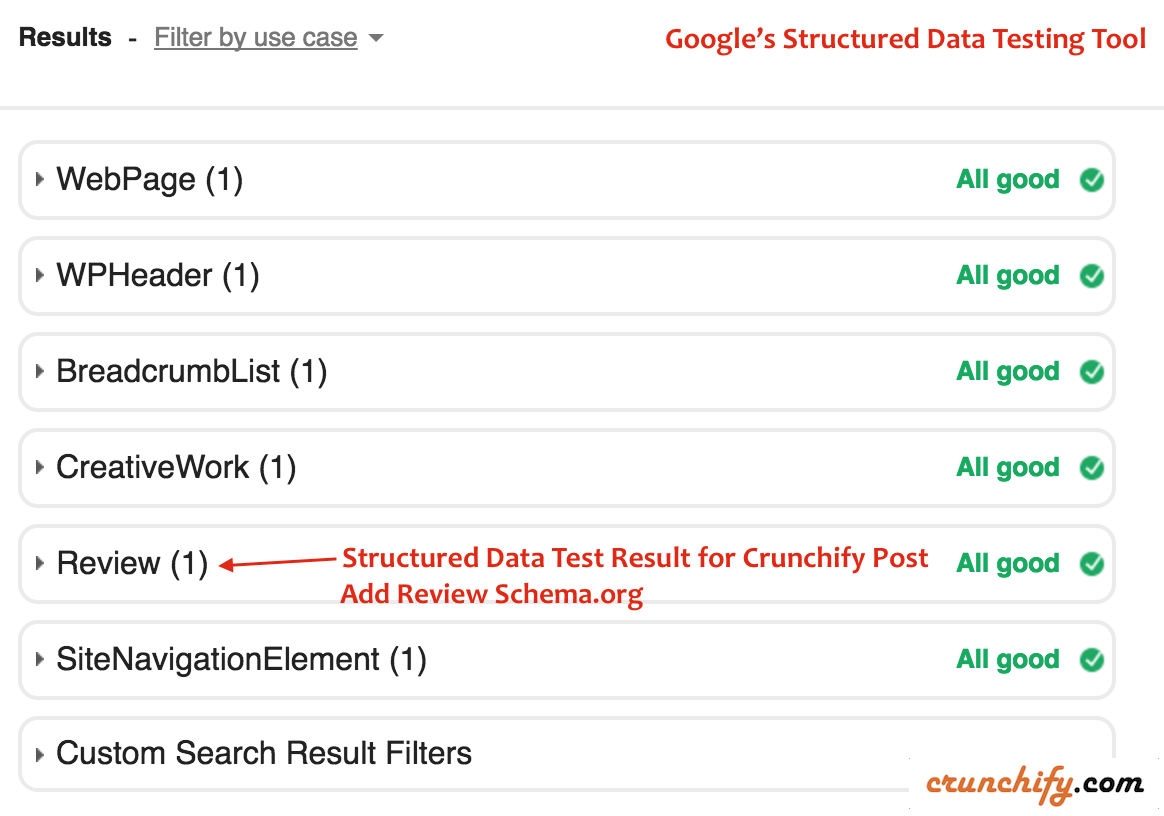Expand SiteNavigationElement (1) disclosure triangle
This screenshot has height=816, width=1164.
pyautogui.click(x=40, y=660)
